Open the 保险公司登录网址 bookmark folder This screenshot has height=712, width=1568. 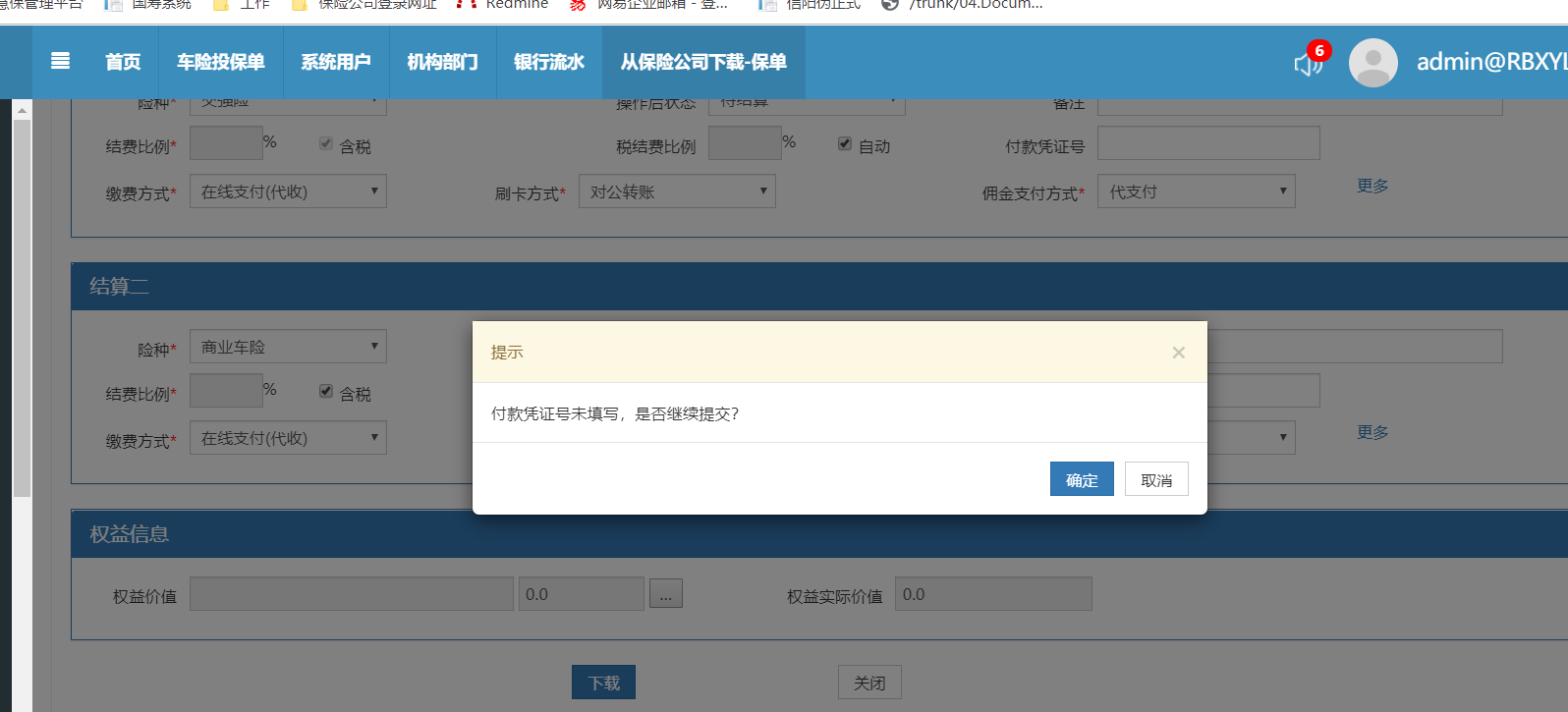coord(364,4)
